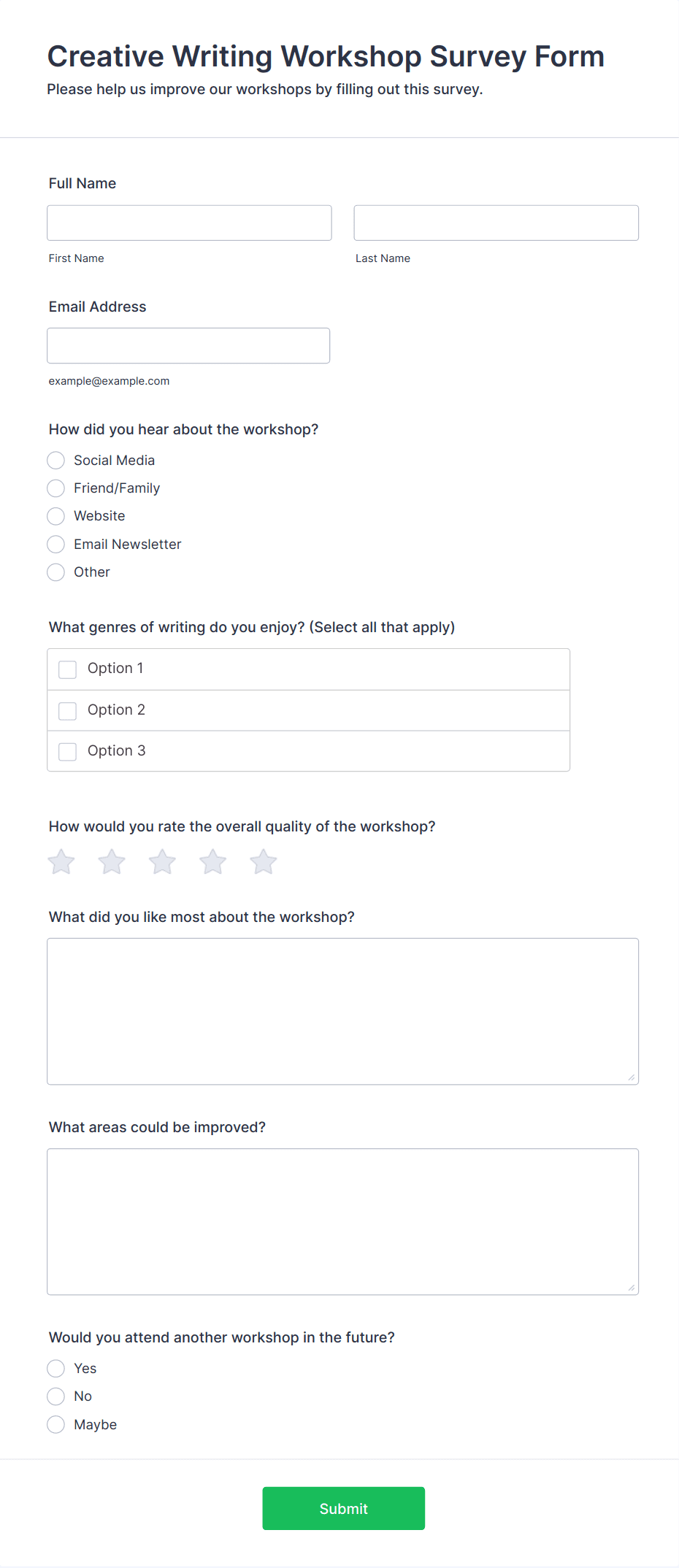Image resolution: width=679 pixels, height=1568 pixels.
Task: Choose Maybe for future workshop attendance
Action: 56,1425
